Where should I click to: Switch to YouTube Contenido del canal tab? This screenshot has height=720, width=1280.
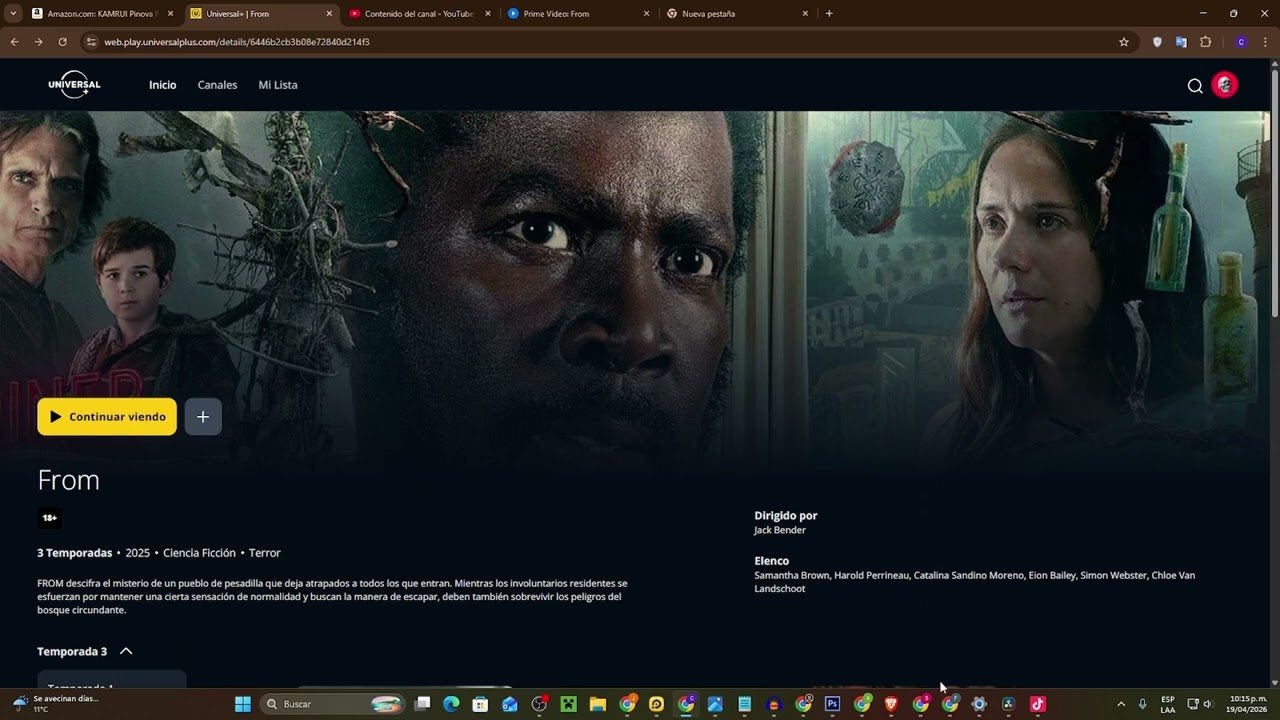[x=419, y=14]
